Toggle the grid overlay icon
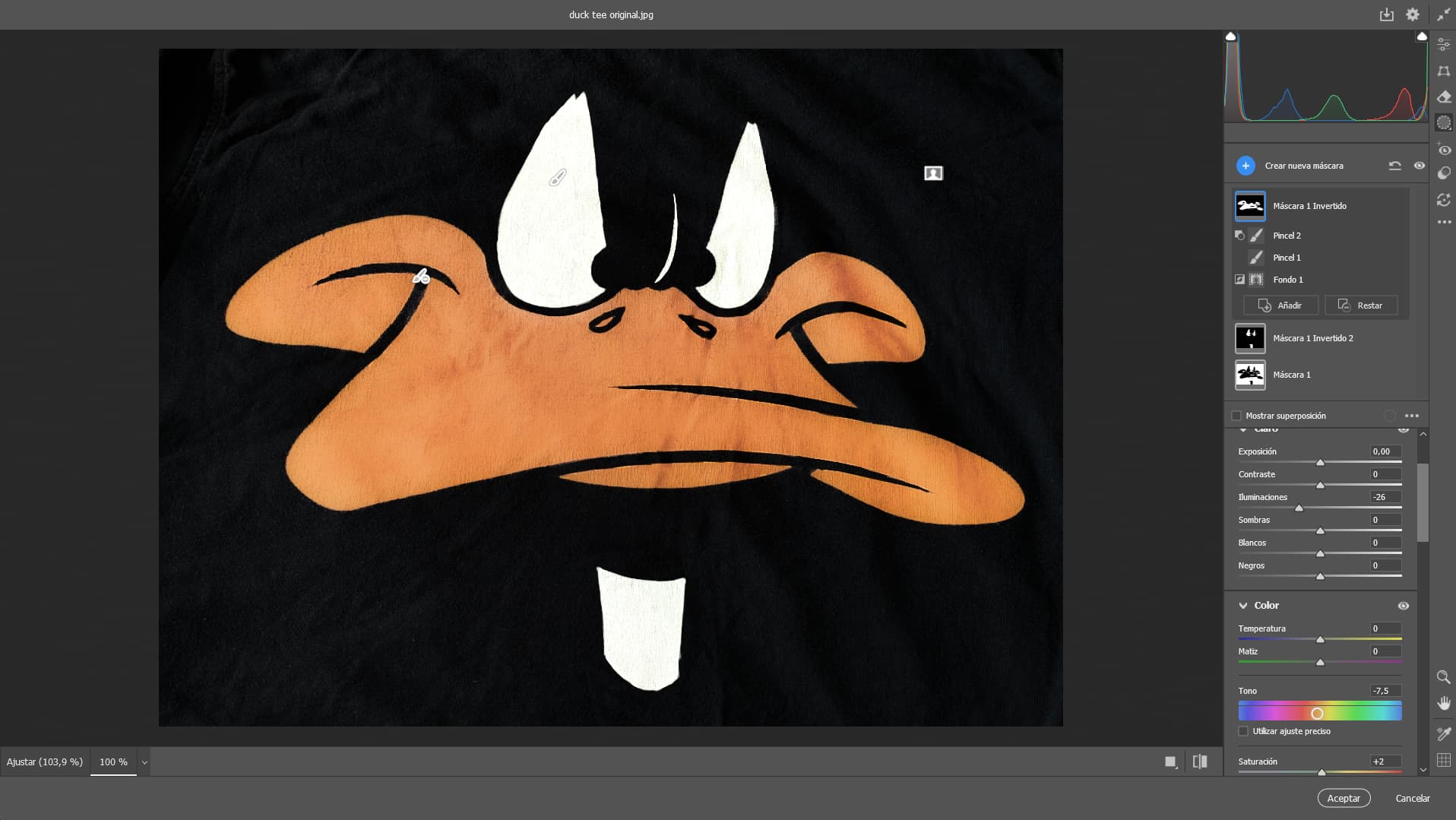The image size is (1456, 820). point(1444,760)
